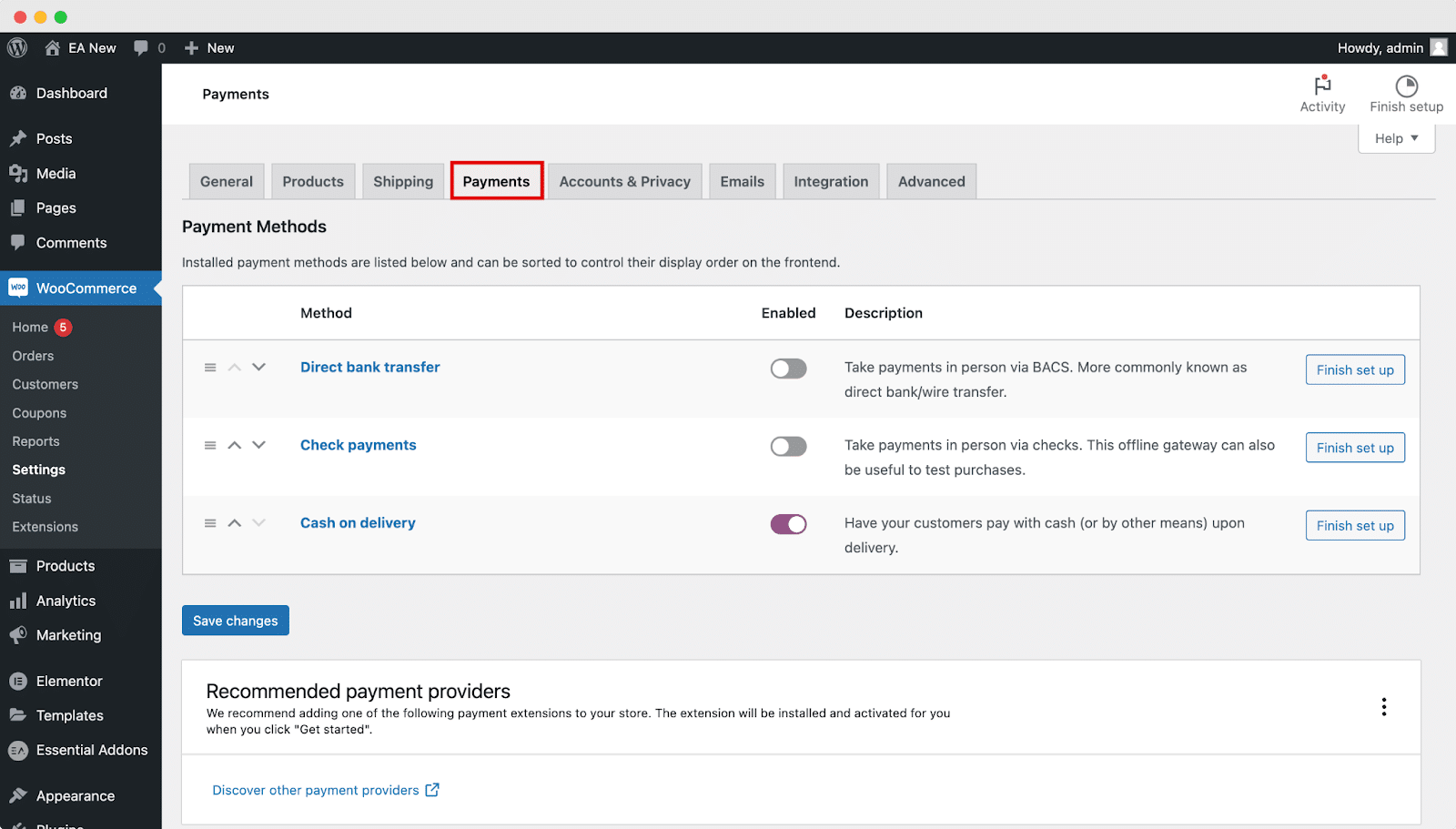The width and height of the screenshot is (1456, 829).
Task: Click the Comments icon in sidebar
Action: click(18, 242)
